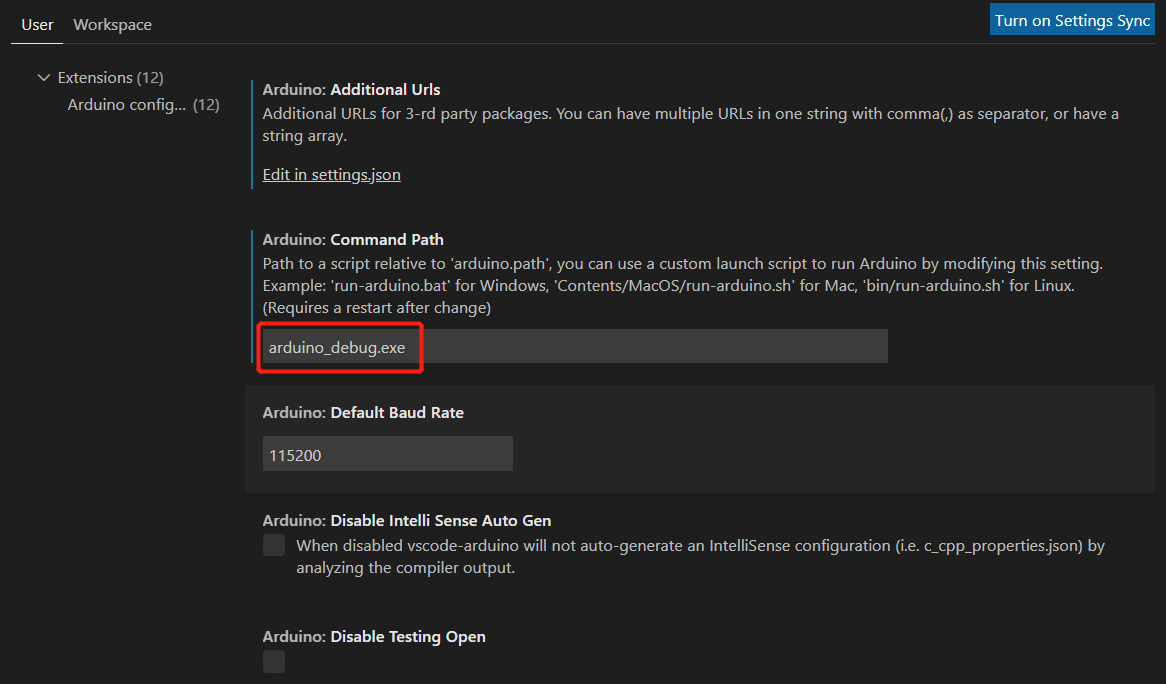Switch to the Workspace settings tab
Screen dimensions: 1166x684
coord(112,25)
